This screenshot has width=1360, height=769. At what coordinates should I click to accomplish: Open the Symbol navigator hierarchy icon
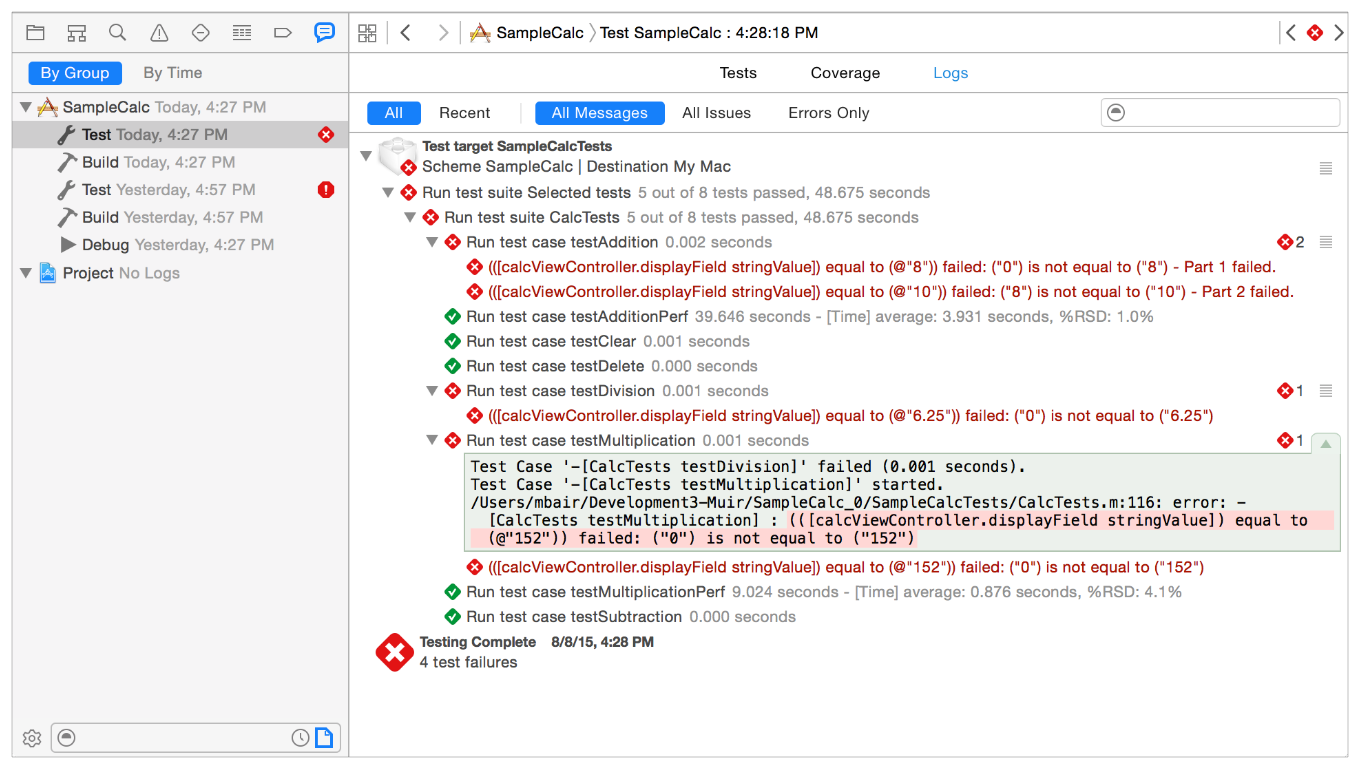click(77, 33)
